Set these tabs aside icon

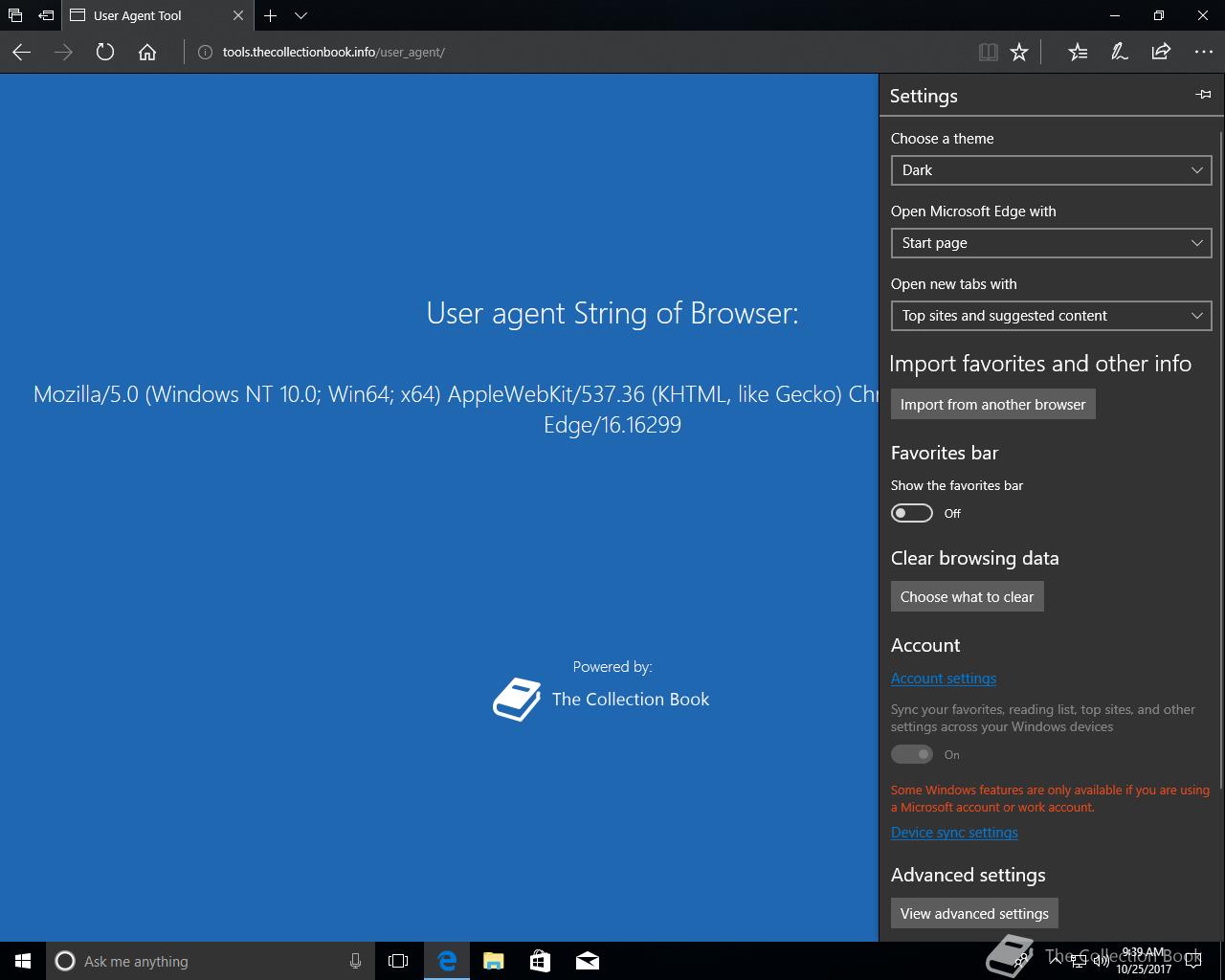[46, 15]
